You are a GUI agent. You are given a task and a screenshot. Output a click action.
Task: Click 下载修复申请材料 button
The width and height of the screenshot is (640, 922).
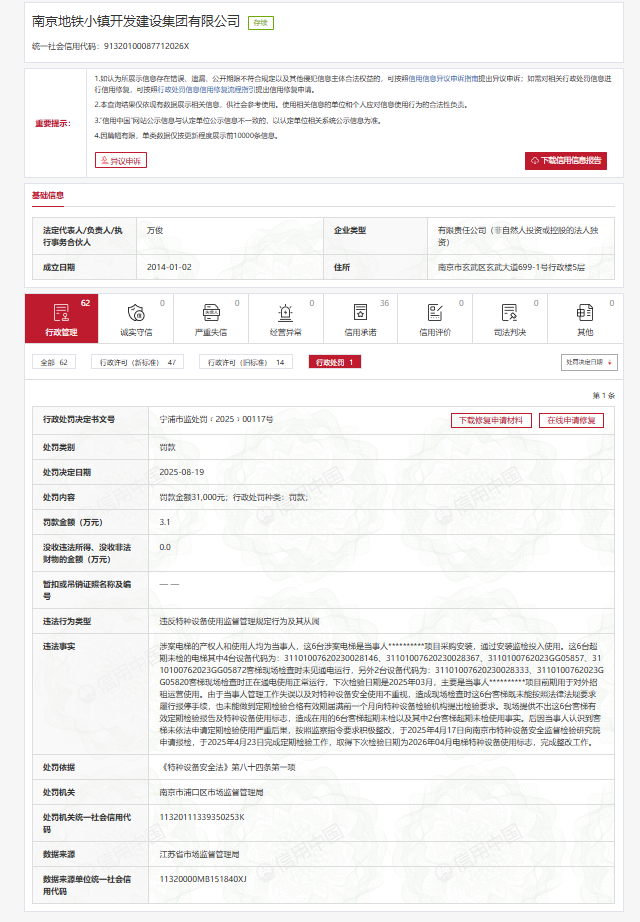tap(491, 420)
